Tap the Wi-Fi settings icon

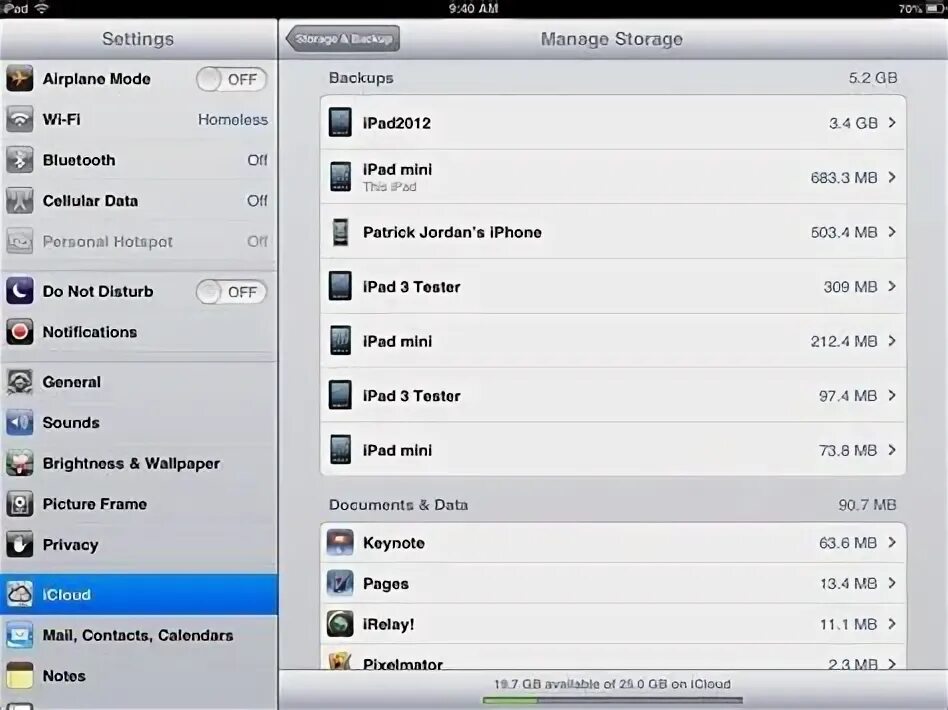click(x=19, y=119)
